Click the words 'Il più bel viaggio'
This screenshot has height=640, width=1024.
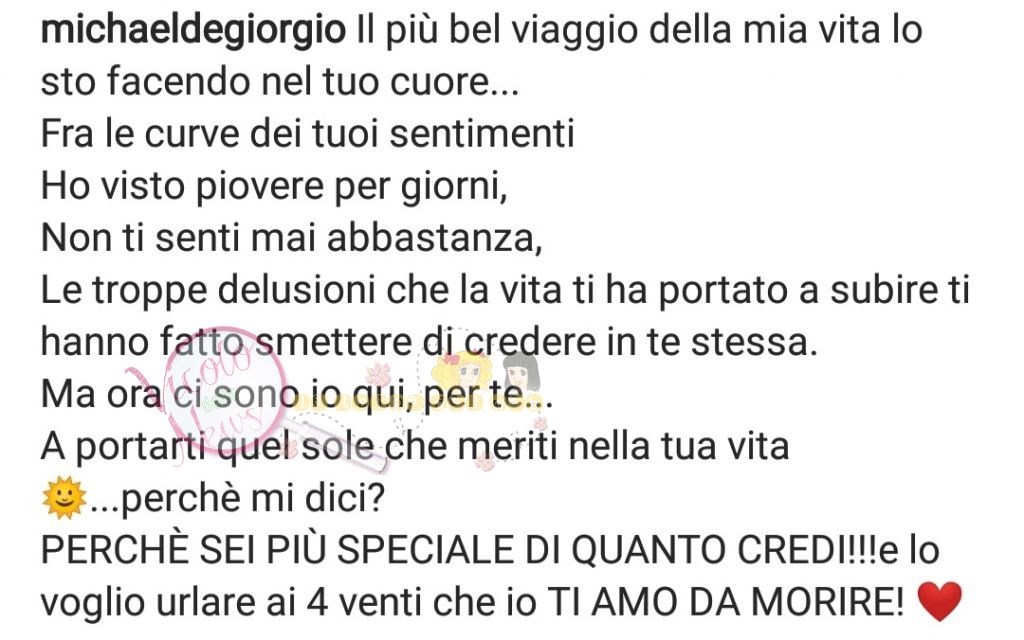click(x=496, y=30)
